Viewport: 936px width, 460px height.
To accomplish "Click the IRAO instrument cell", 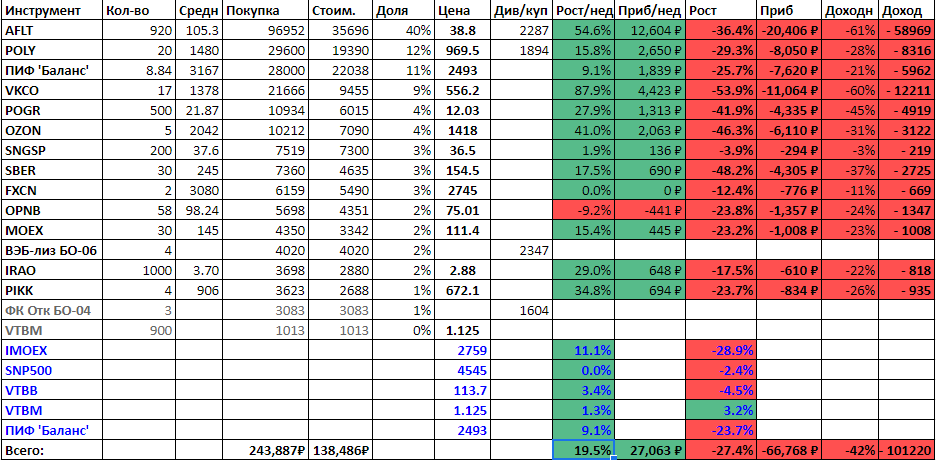I will [51, 270].
